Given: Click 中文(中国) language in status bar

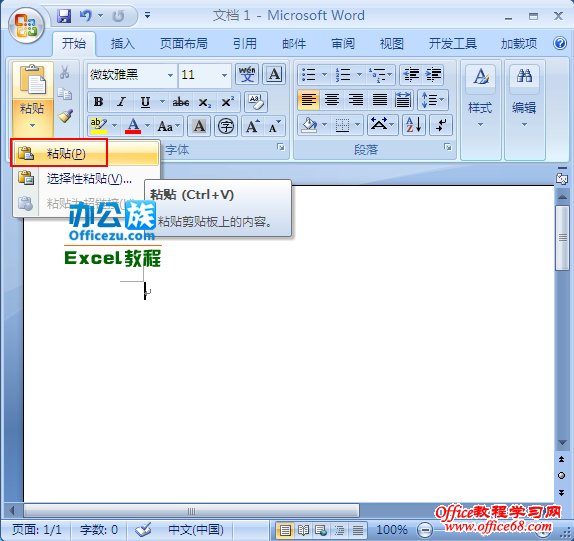Looking at the screenshot, I should tap(196, 530).
